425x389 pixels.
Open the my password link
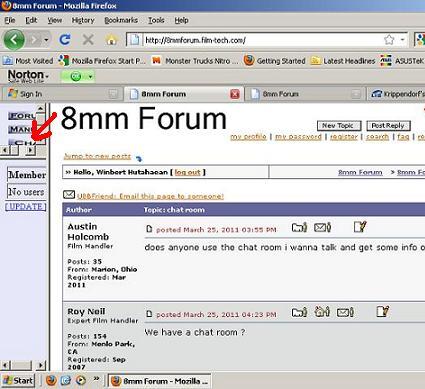pyautogui.click(x=298, y=137)
